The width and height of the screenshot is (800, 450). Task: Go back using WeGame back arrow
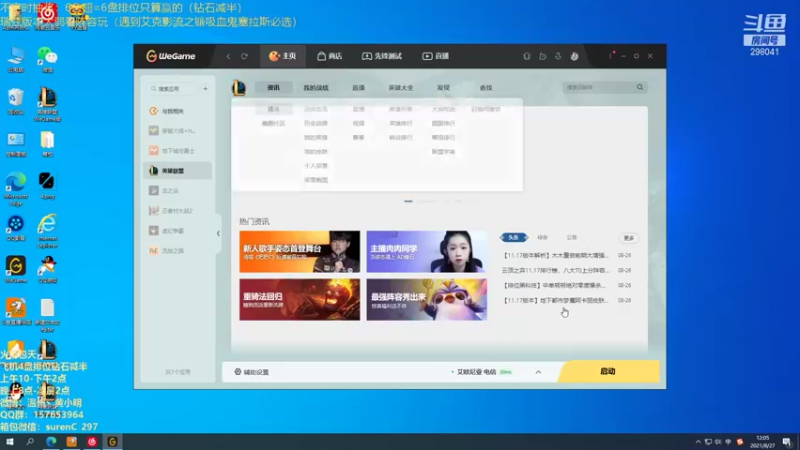[x=229, y=56]
